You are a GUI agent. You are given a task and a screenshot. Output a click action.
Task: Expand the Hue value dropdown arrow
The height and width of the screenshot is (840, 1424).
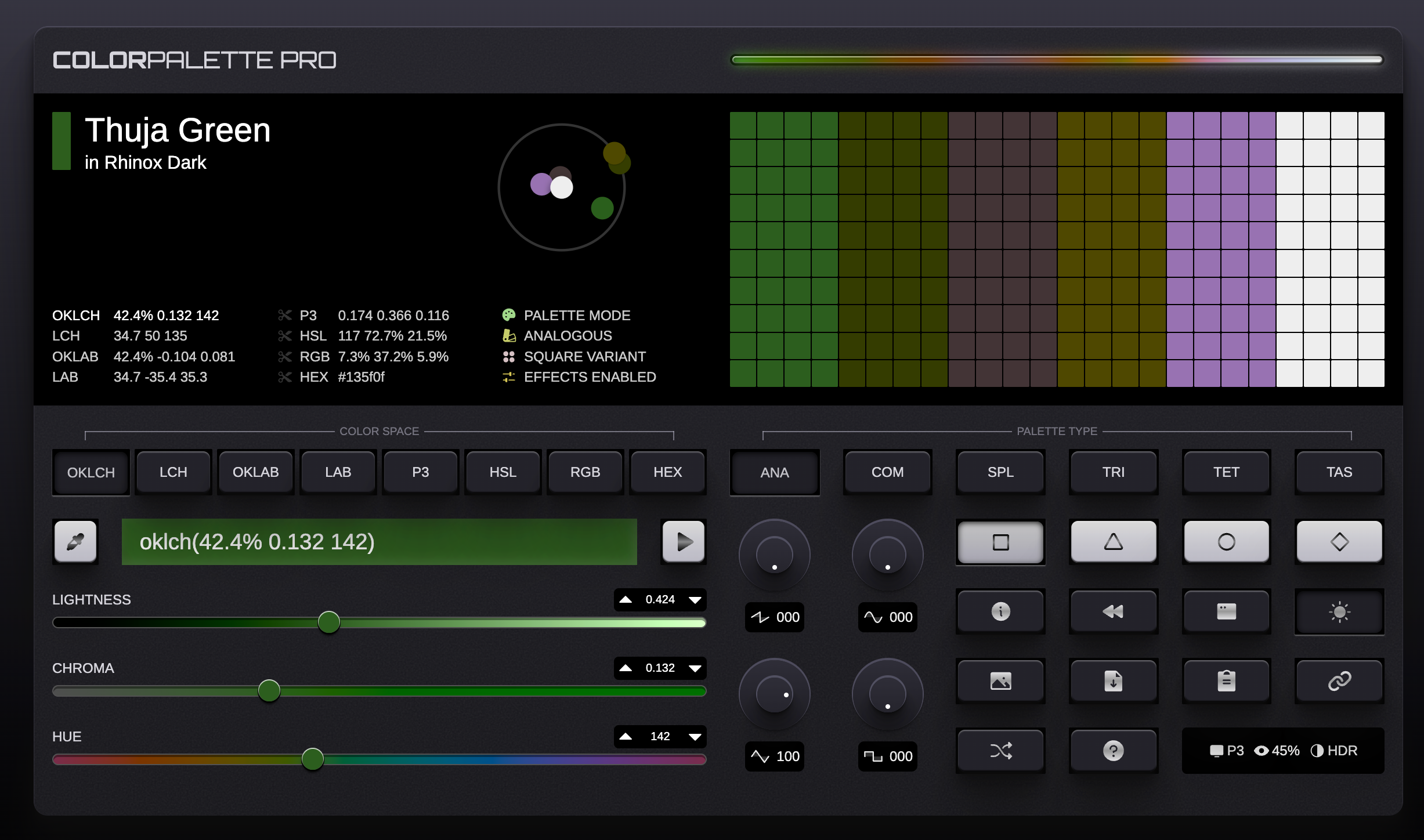pyautogui.click(x=695, y=736)
